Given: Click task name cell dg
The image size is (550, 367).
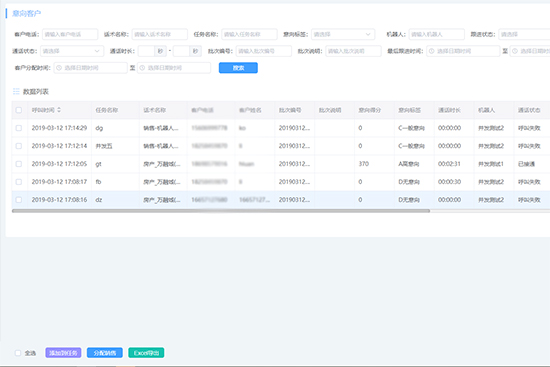Looking at the screenshot, I should (x=99, y=128).
